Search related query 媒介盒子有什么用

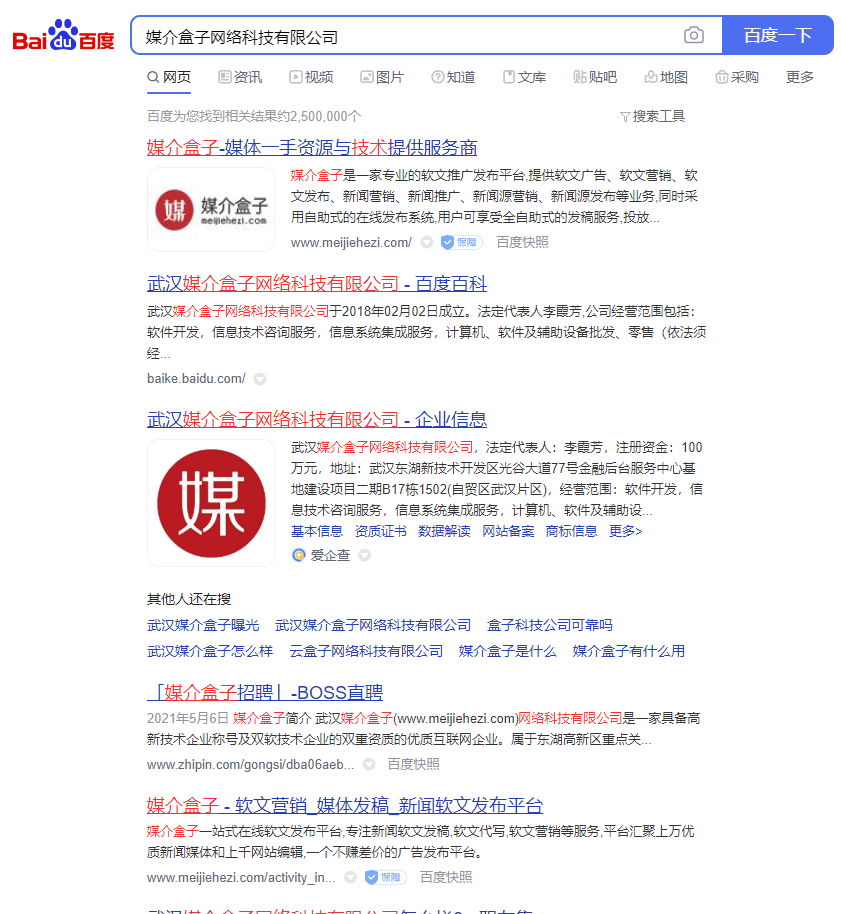628,651
